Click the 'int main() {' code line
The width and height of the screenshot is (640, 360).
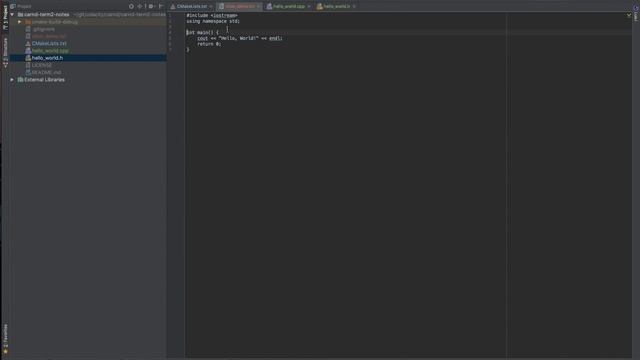click(x=202, y=32)
